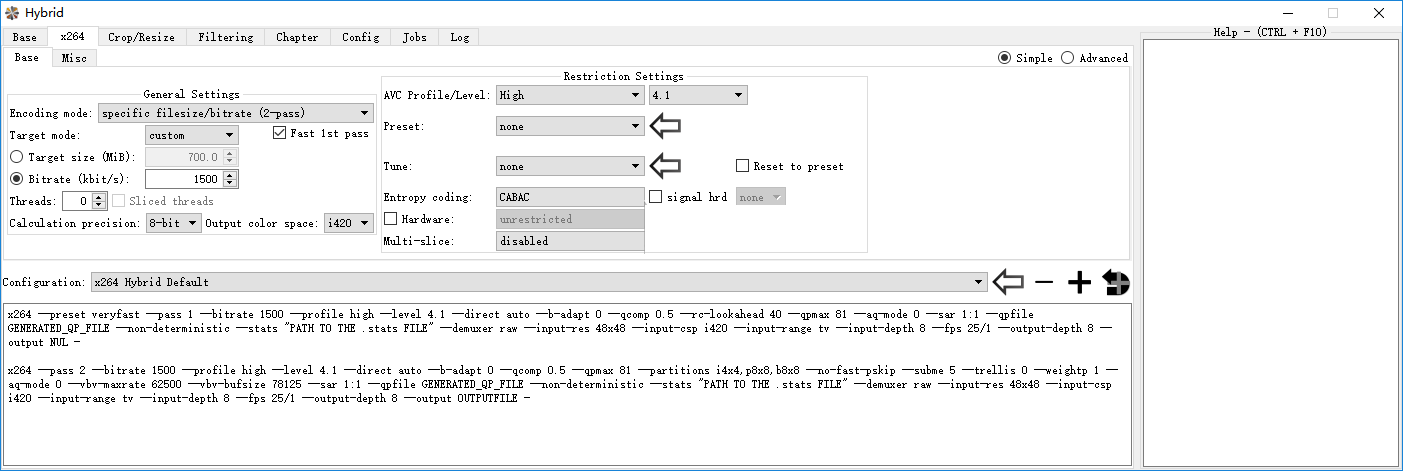This screenshot has height=471, width=1403.
Task: Open the AVC Profile High dropdown
Action: pos(570,95)
